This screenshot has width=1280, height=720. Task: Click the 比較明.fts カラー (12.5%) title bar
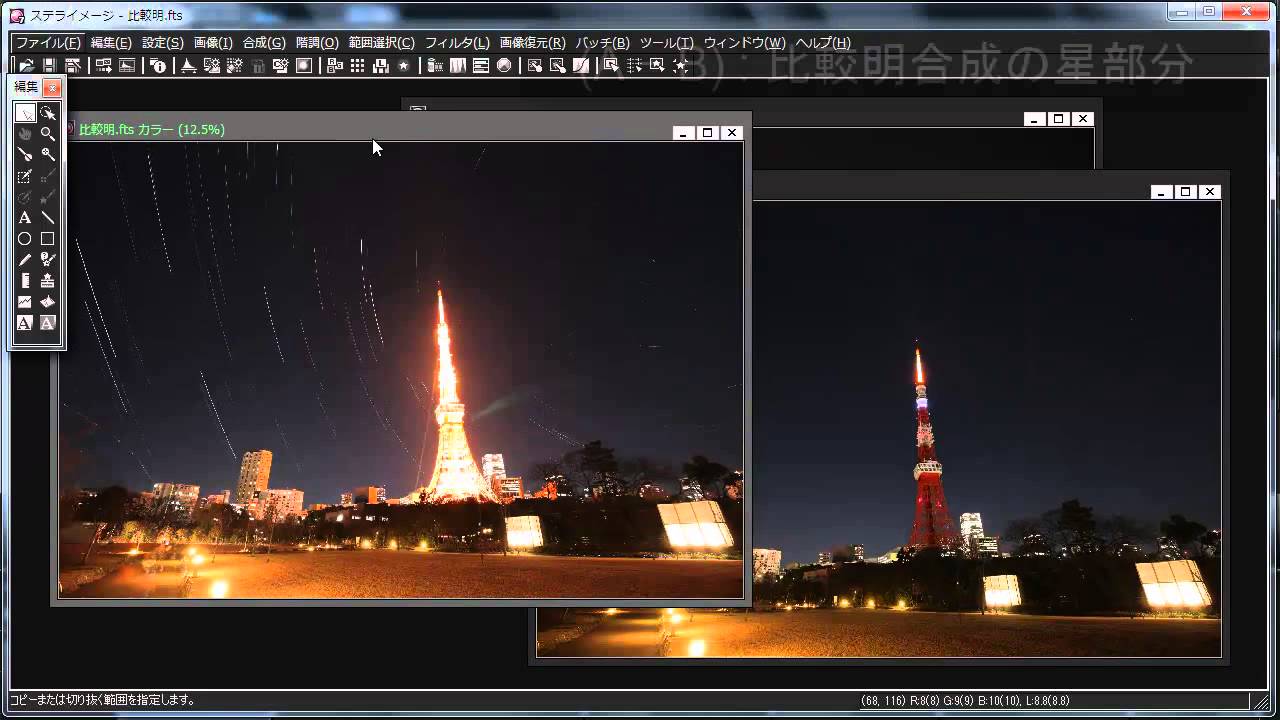click(152, 130)
